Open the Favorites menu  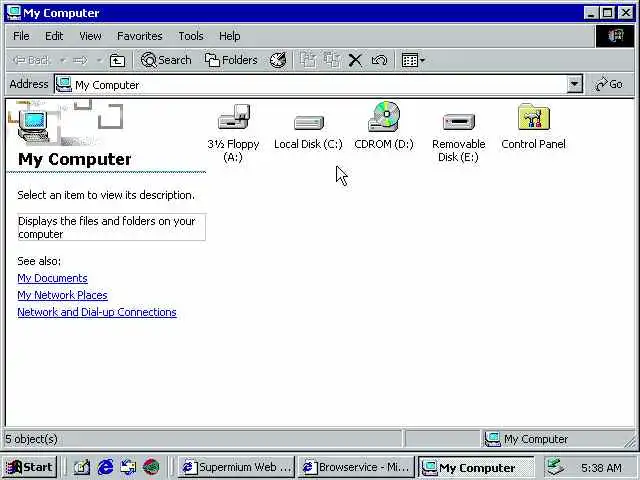coord(140,36)
